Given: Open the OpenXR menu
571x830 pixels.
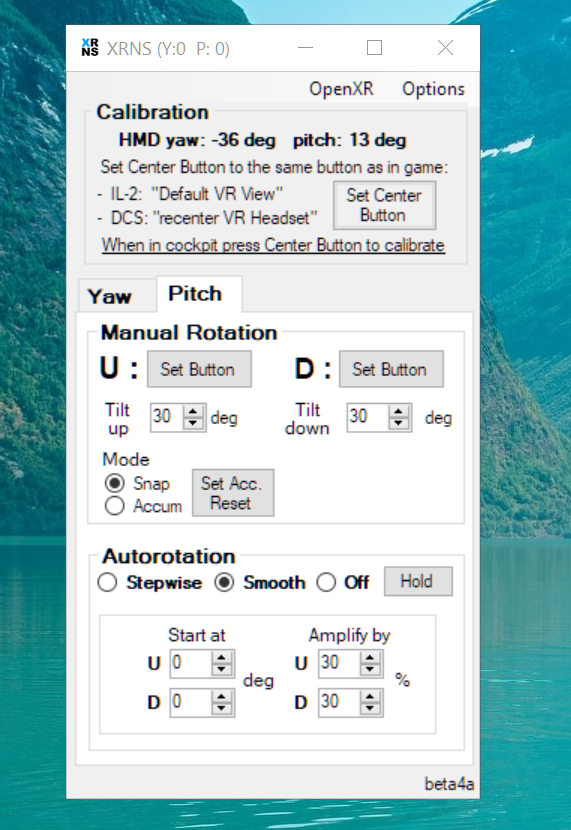Looking at the screenshot, I should [341, 89].
